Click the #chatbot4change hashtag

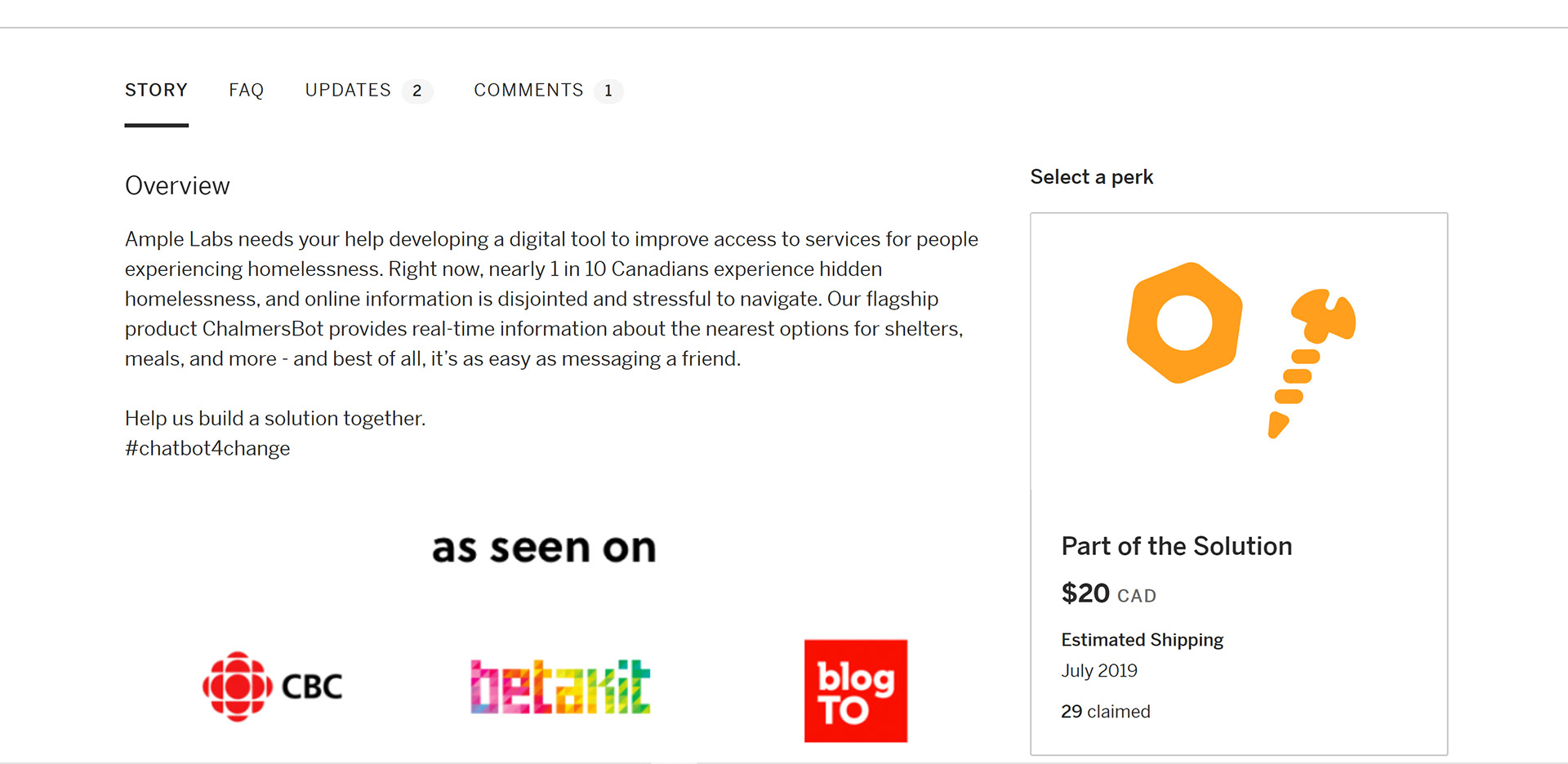[207, 448]
